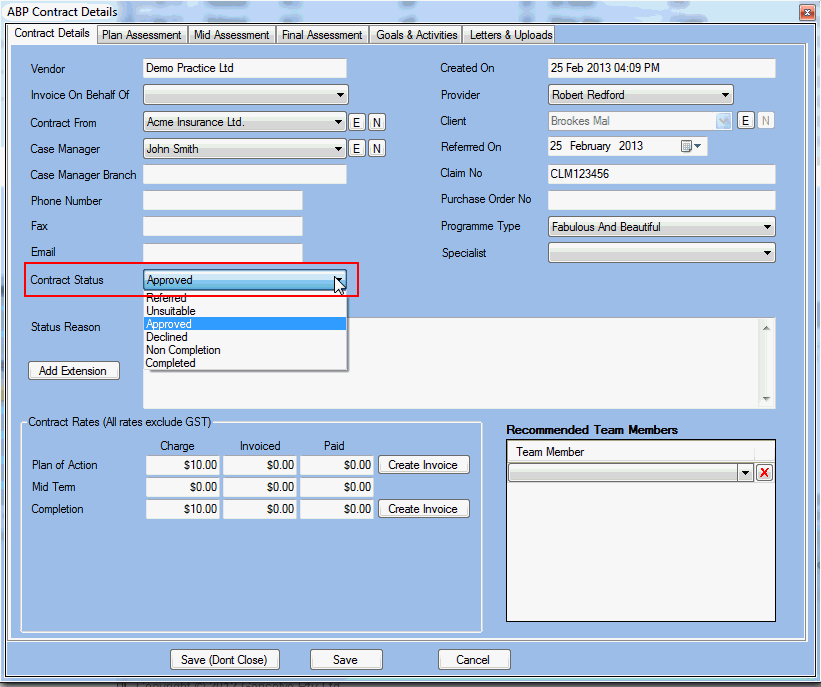Click Save (Dont Close) button

click(225, 660)
